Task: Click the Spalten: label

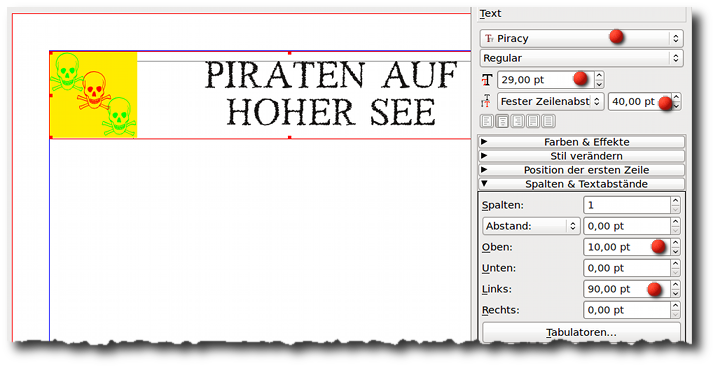Action: pos(503,205)
